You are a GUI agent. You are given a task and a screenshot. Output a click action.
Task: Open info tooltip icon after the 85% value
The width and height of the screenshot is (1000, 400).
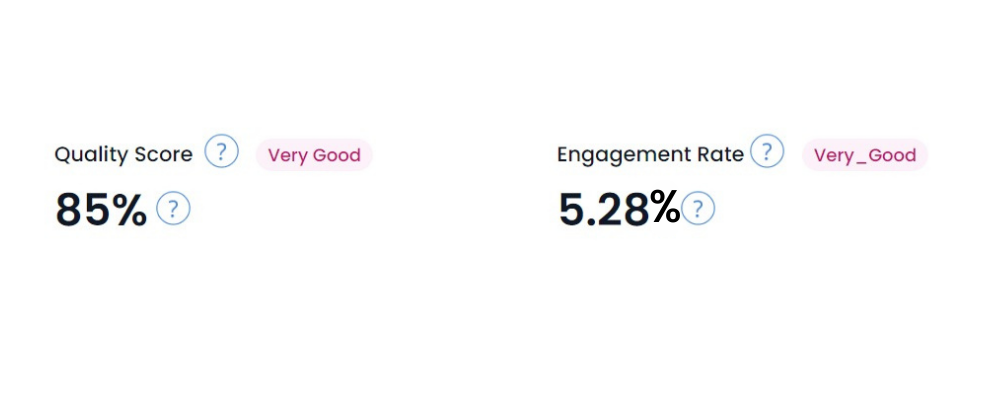[173, 209]
